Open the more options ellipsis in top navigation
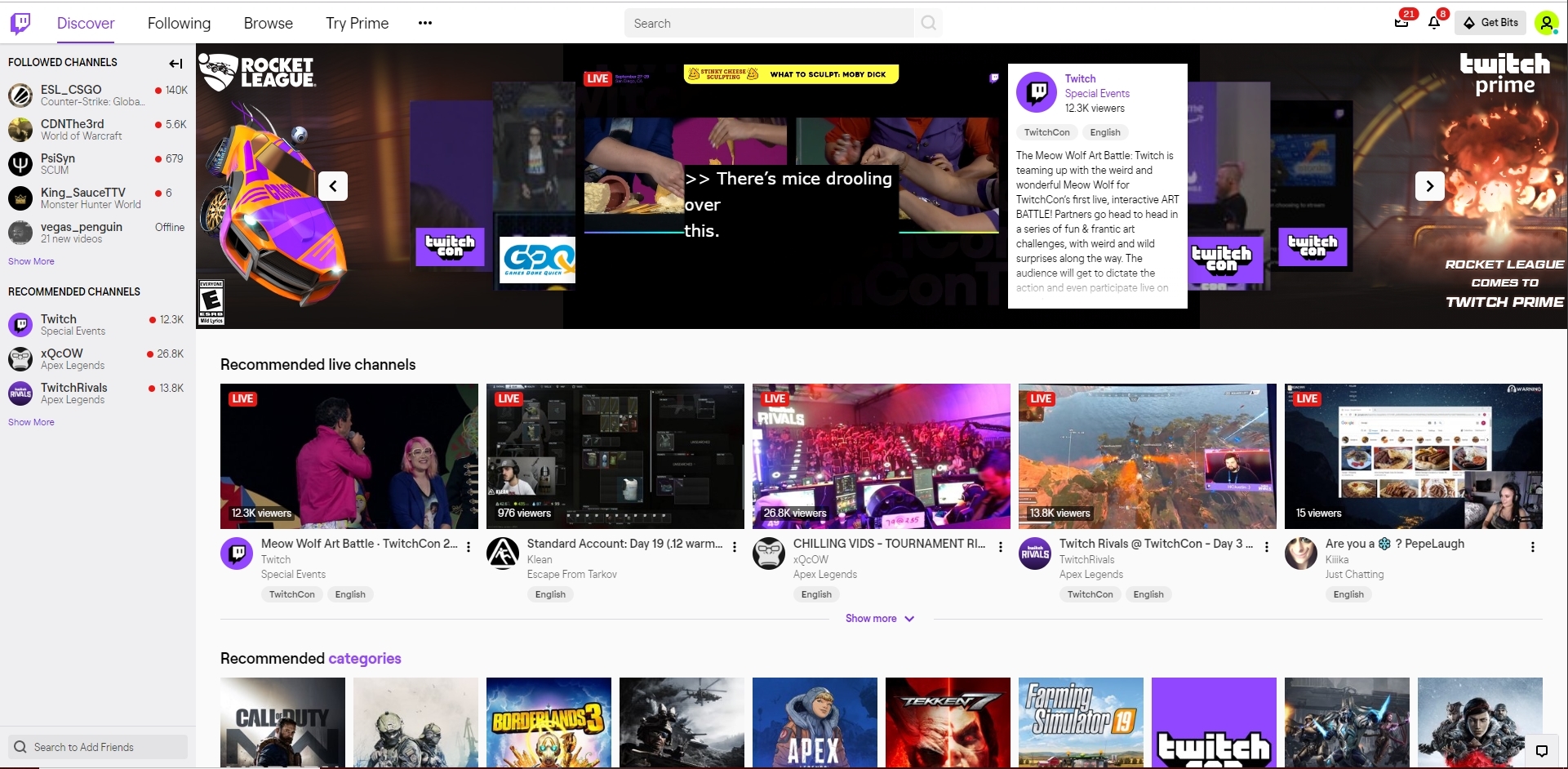Viewport: 1568px width, 769px height. (x=424, y=23)
